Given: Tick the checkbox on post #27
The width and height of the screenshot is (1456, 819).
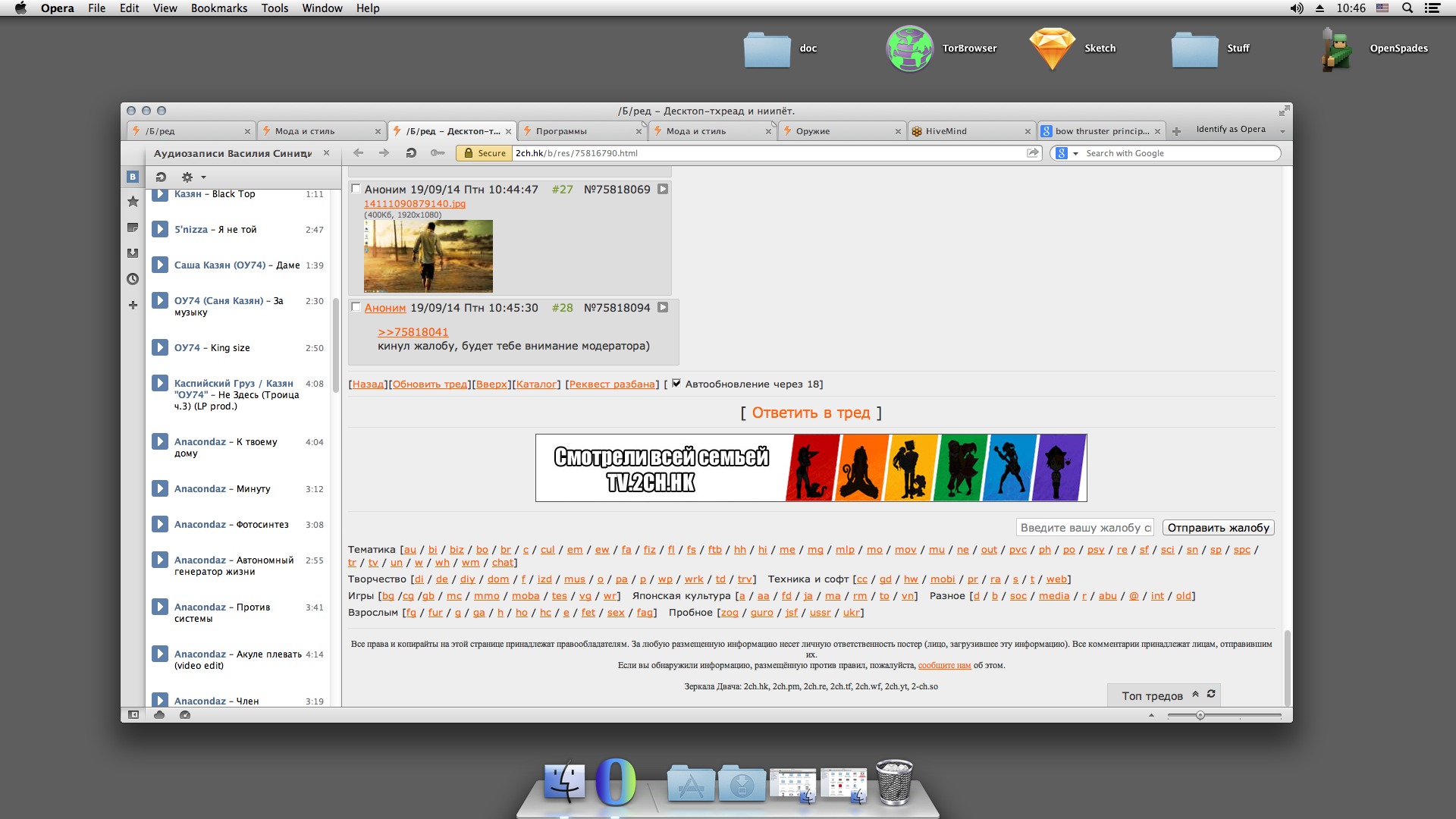Looking at the screenshot, I should click(356, 189).
